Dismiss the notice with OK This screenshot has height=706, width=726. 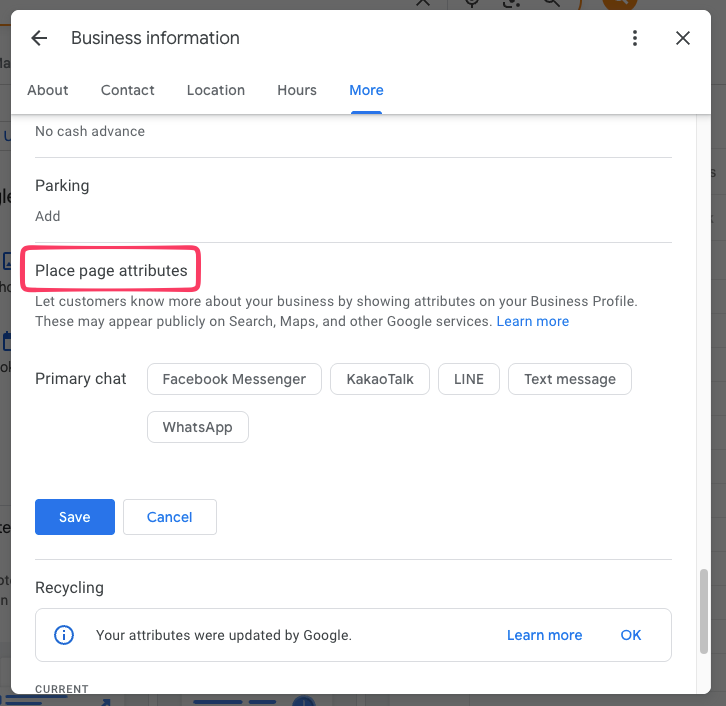tap(631, 635)
